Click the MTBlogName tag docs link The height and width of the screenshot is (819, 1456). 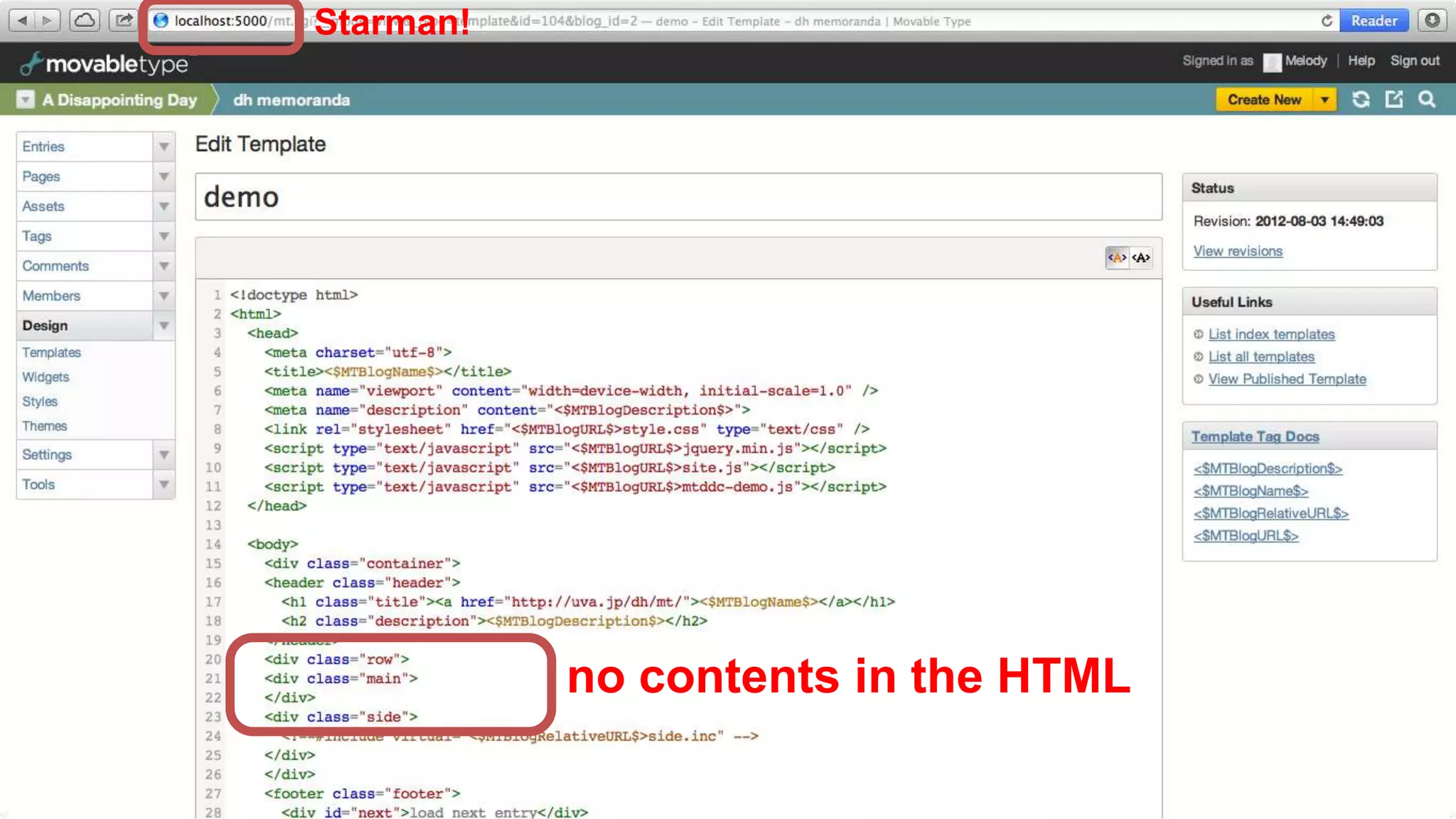click(1251, 491)
